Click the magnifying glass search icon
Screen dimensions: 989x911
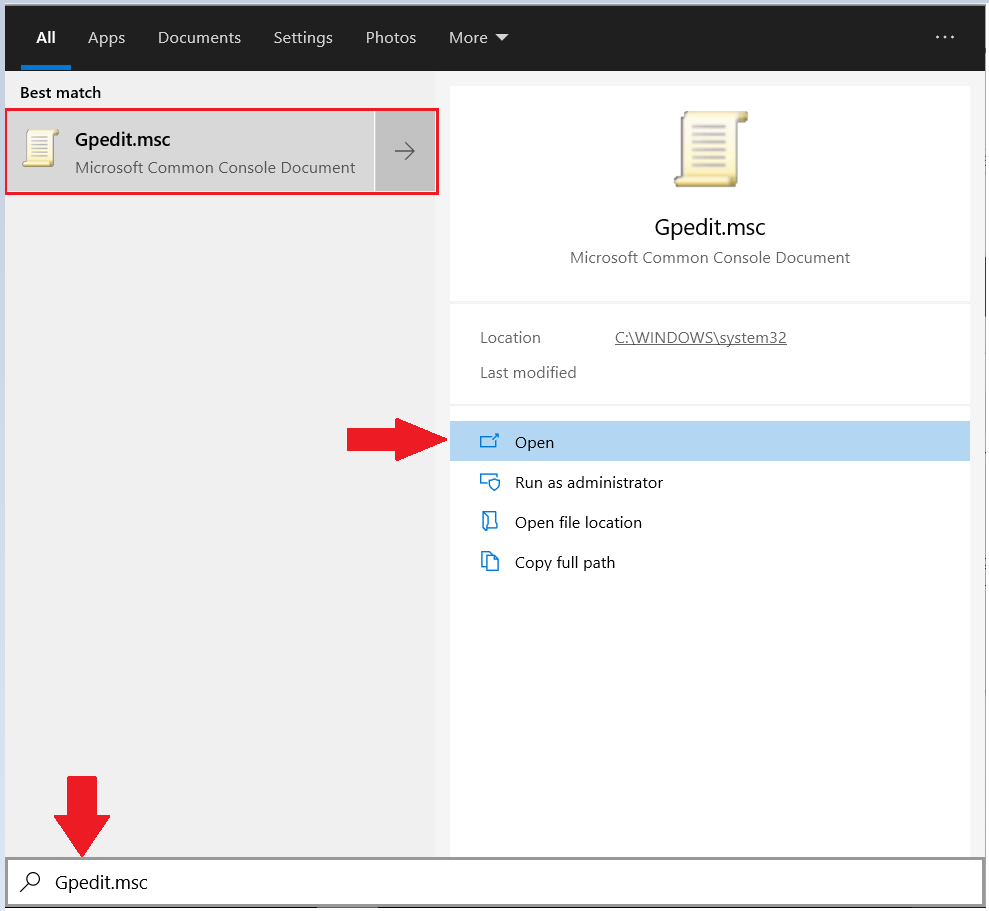point(32,882)
